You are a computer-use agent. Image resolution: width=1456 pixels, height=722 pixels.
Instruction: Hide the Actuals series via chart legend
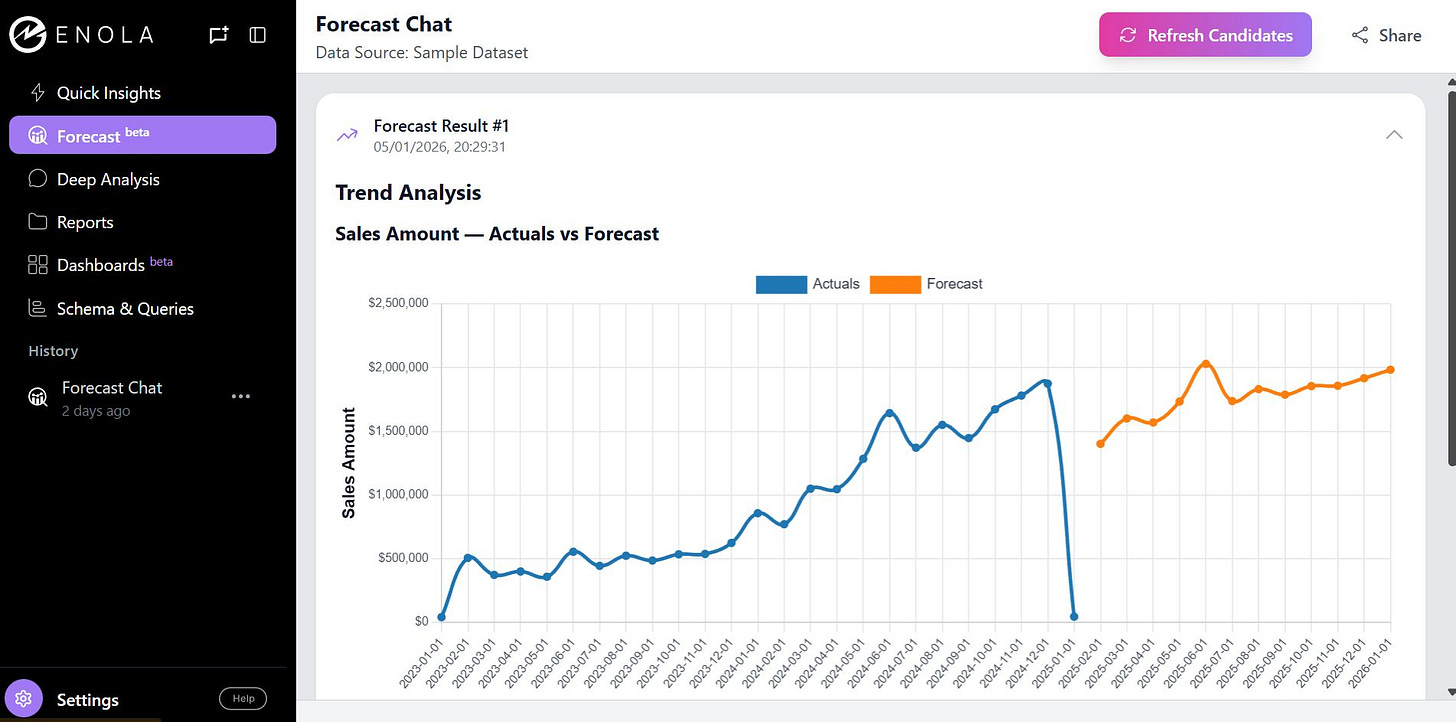836,284
